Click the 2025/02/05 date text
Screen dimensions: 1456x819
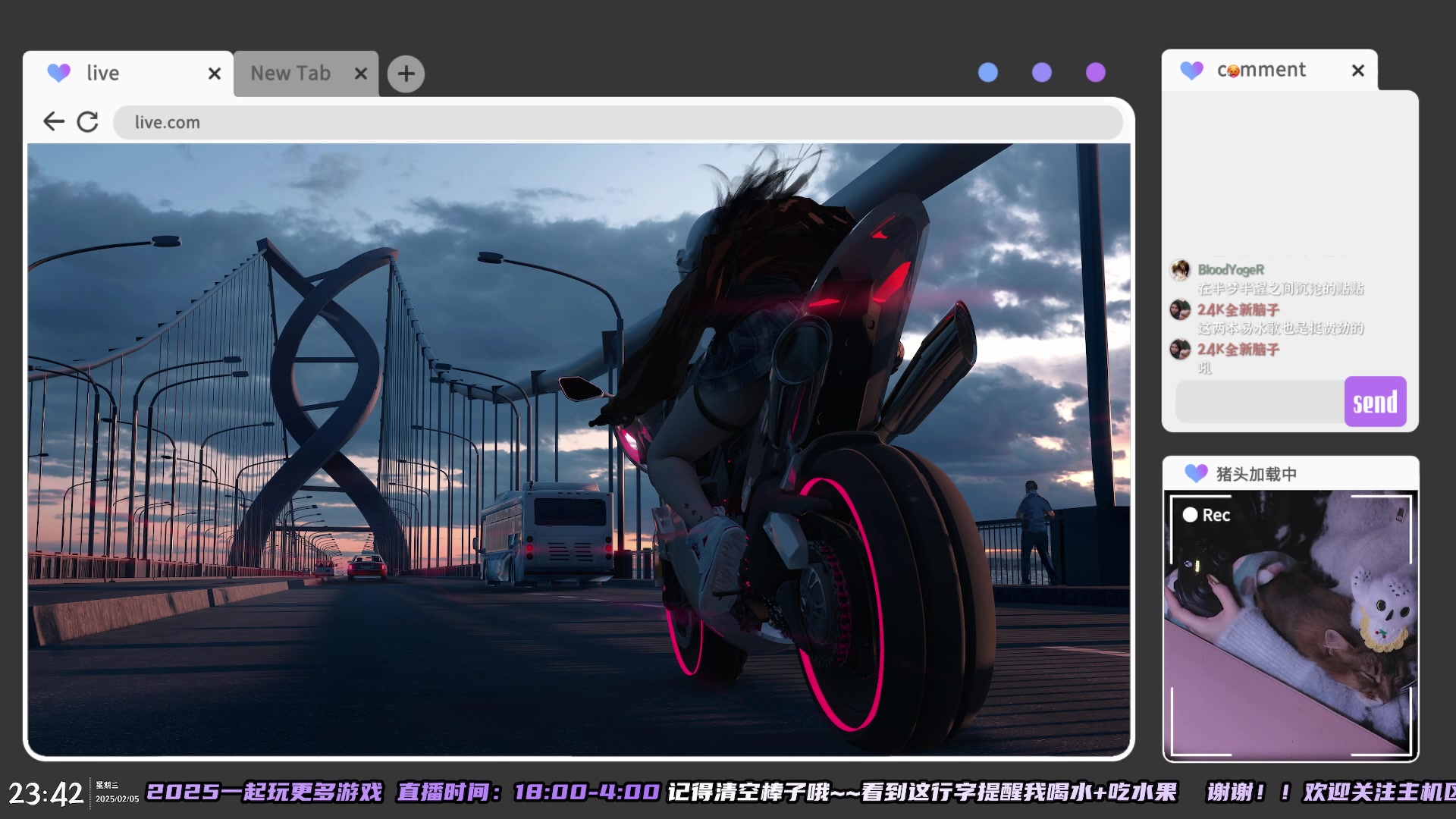117,799
